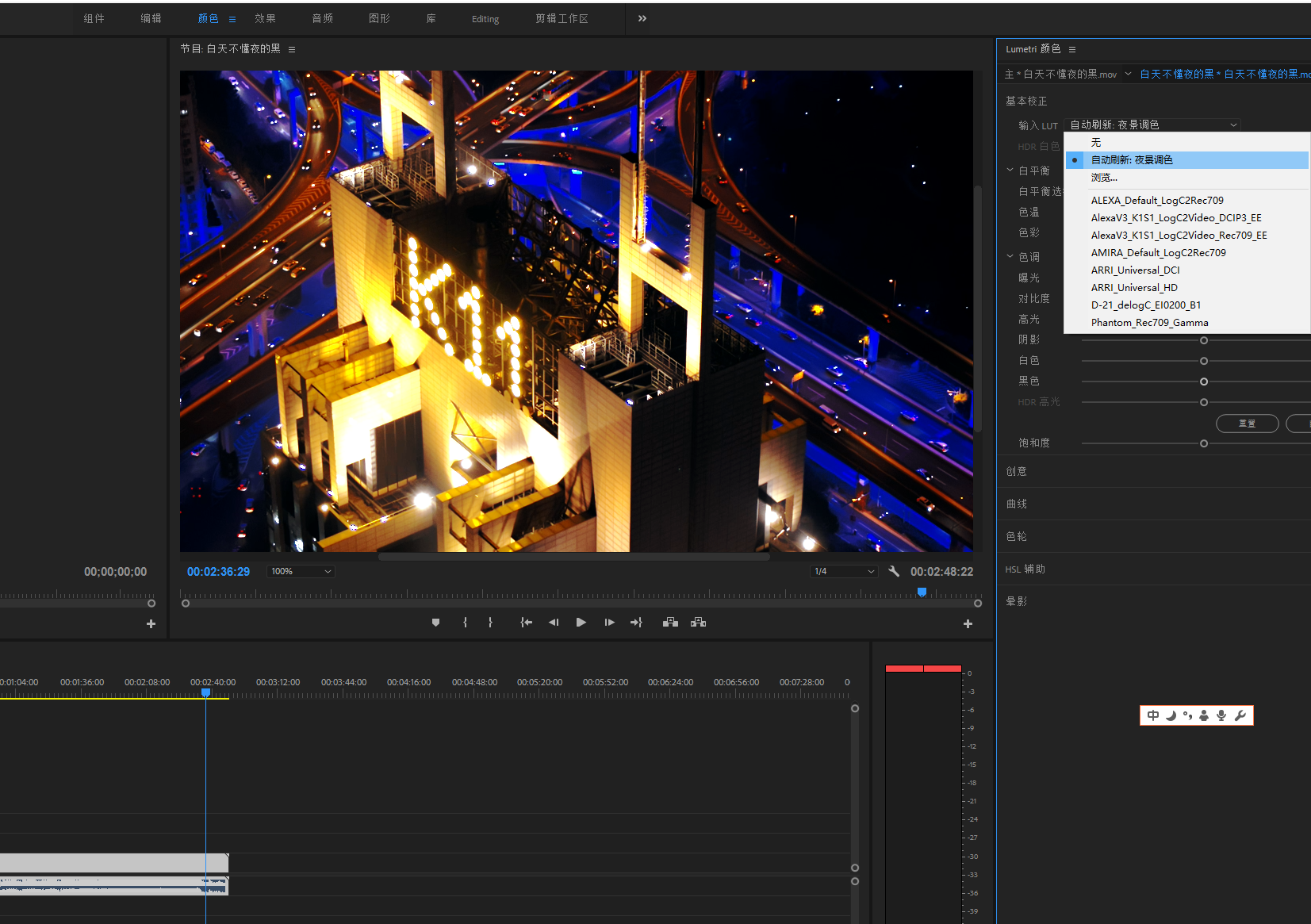Viewport: 1311px width, 924px height.
Task: Click the Add Marker icon
Action: (x=435, y=623)
